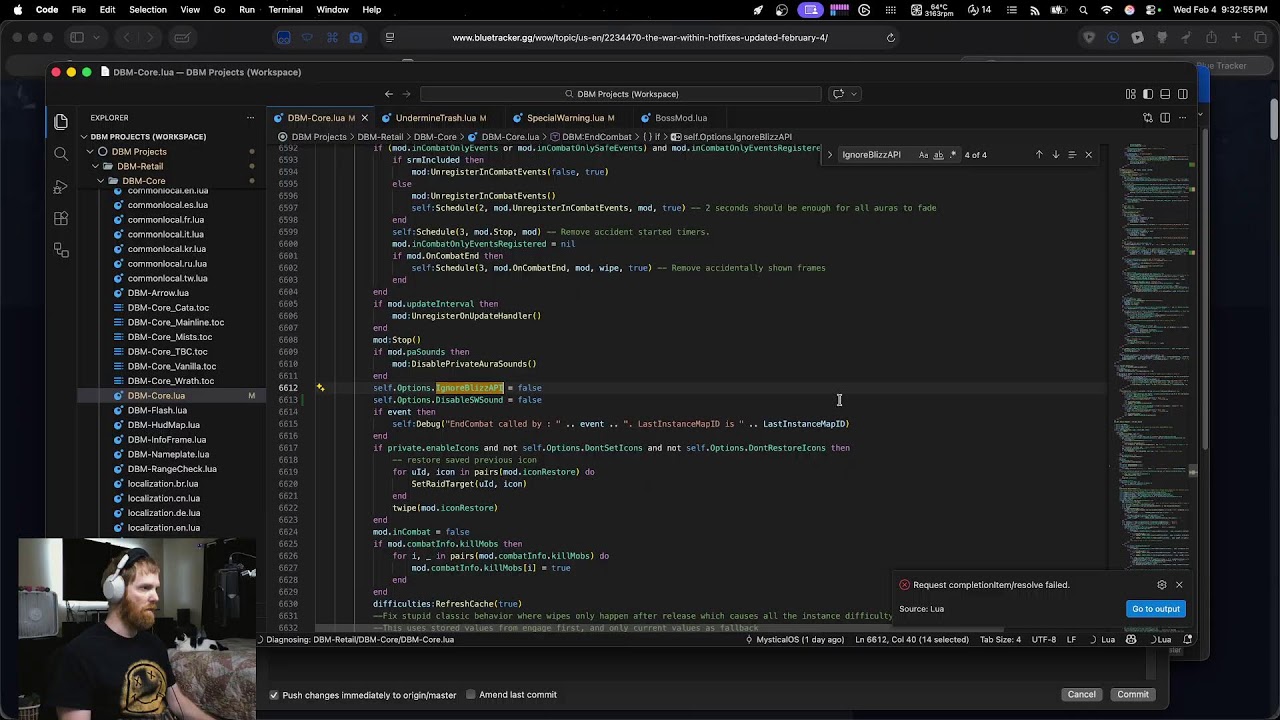Open DBM-Flash.lua file
This screenshot has width=1280, height=720.
tap(157, 410)
